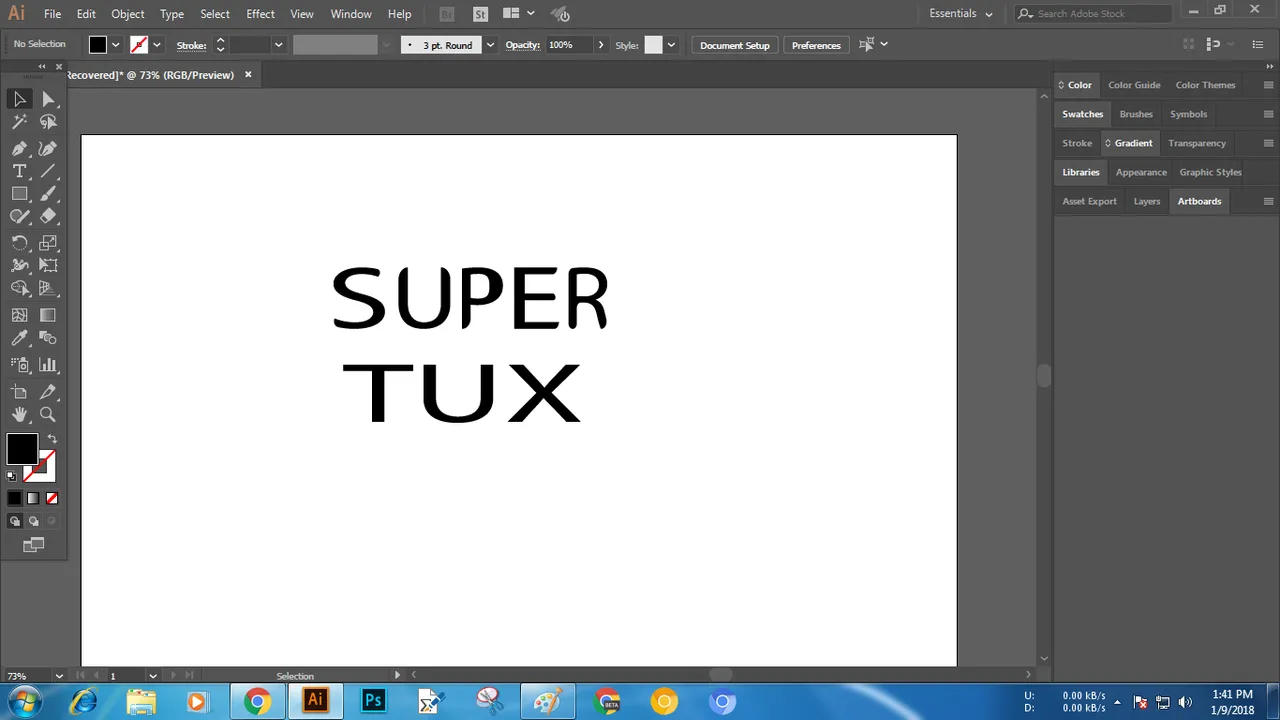The height and width of the screenshot is (720, 1280).
Task: Select the Rotate tool
Action: coord(19,243)
